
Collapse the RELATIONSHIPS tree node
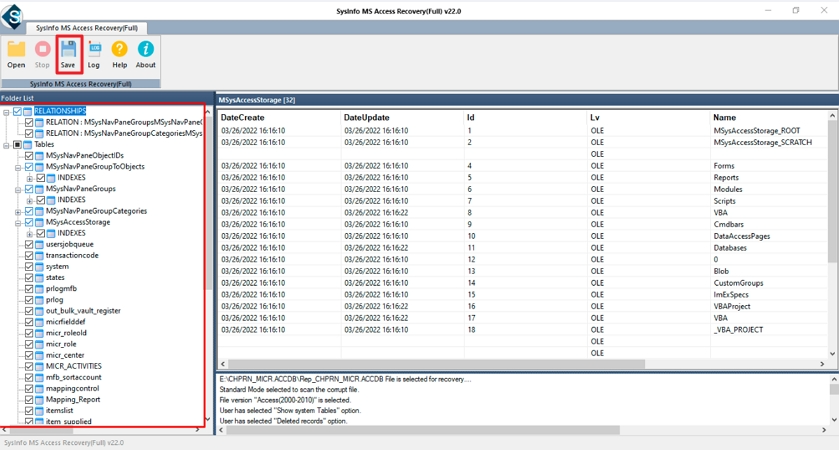(x=6, y=111)
